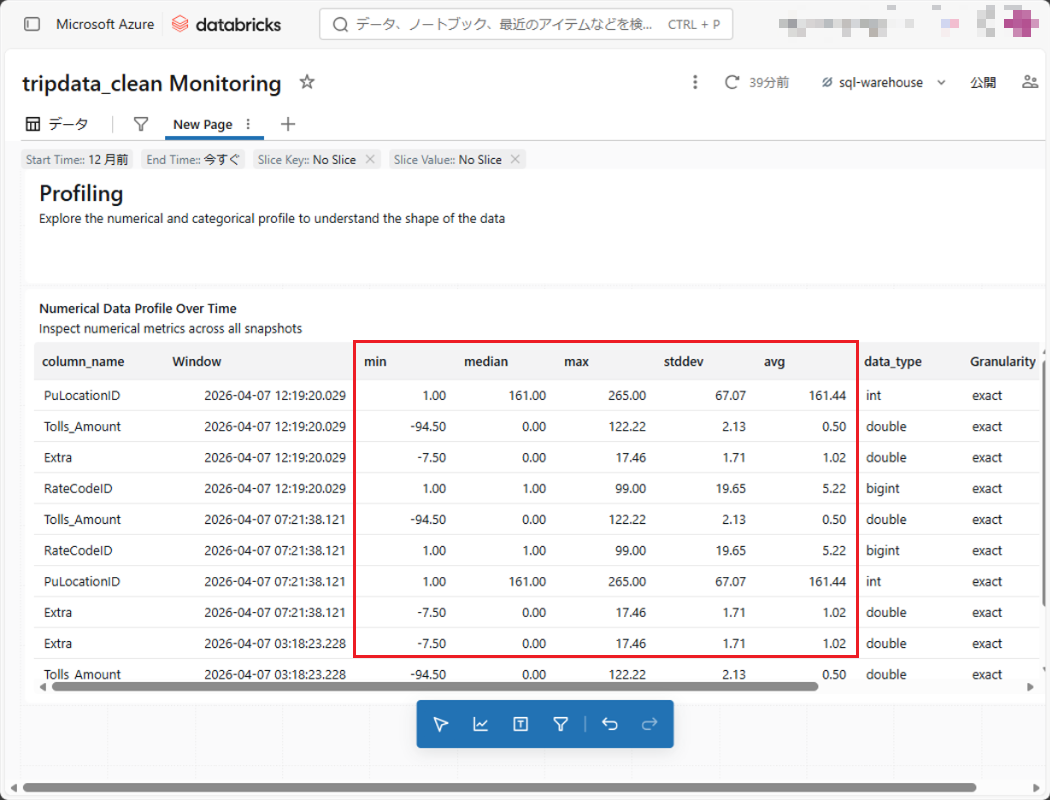Add a visualization with the chart tool
Image resolution: width=1050 pixels, height=800 pixels.
(481, 724)
